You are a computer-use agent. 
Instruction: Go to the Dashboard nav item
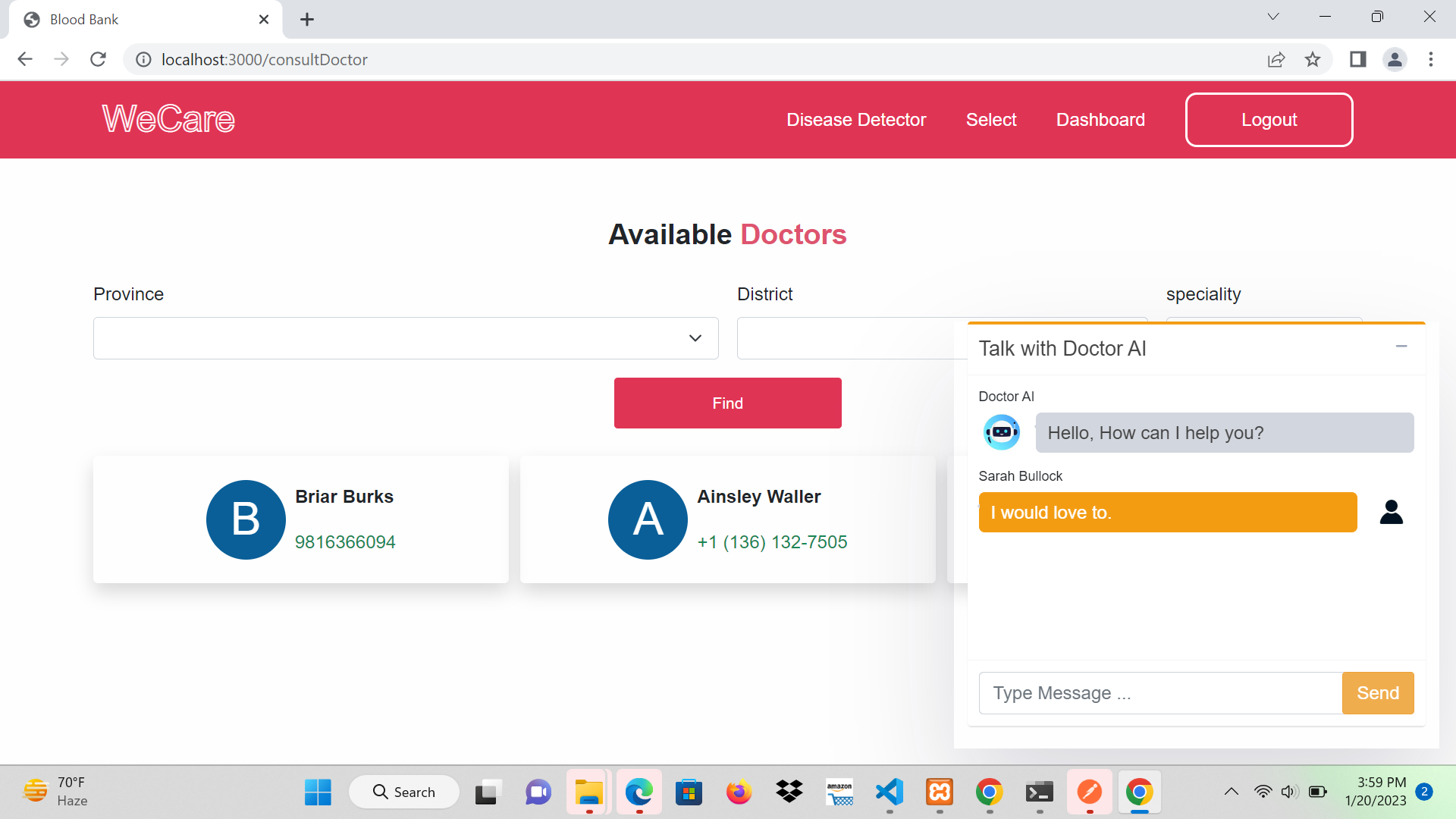tap(1100, 120)
